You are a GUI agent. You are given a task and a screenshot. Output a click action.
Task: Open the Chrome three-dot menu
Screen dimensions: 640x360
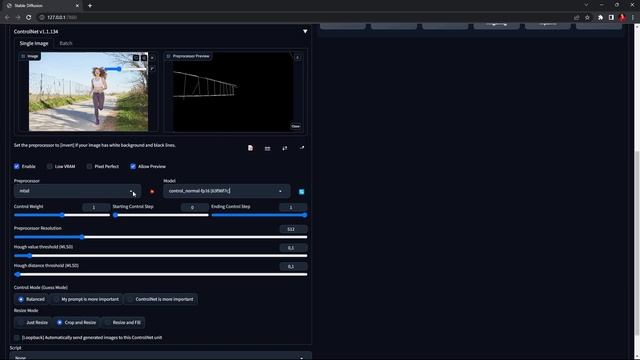coord(633,18)
